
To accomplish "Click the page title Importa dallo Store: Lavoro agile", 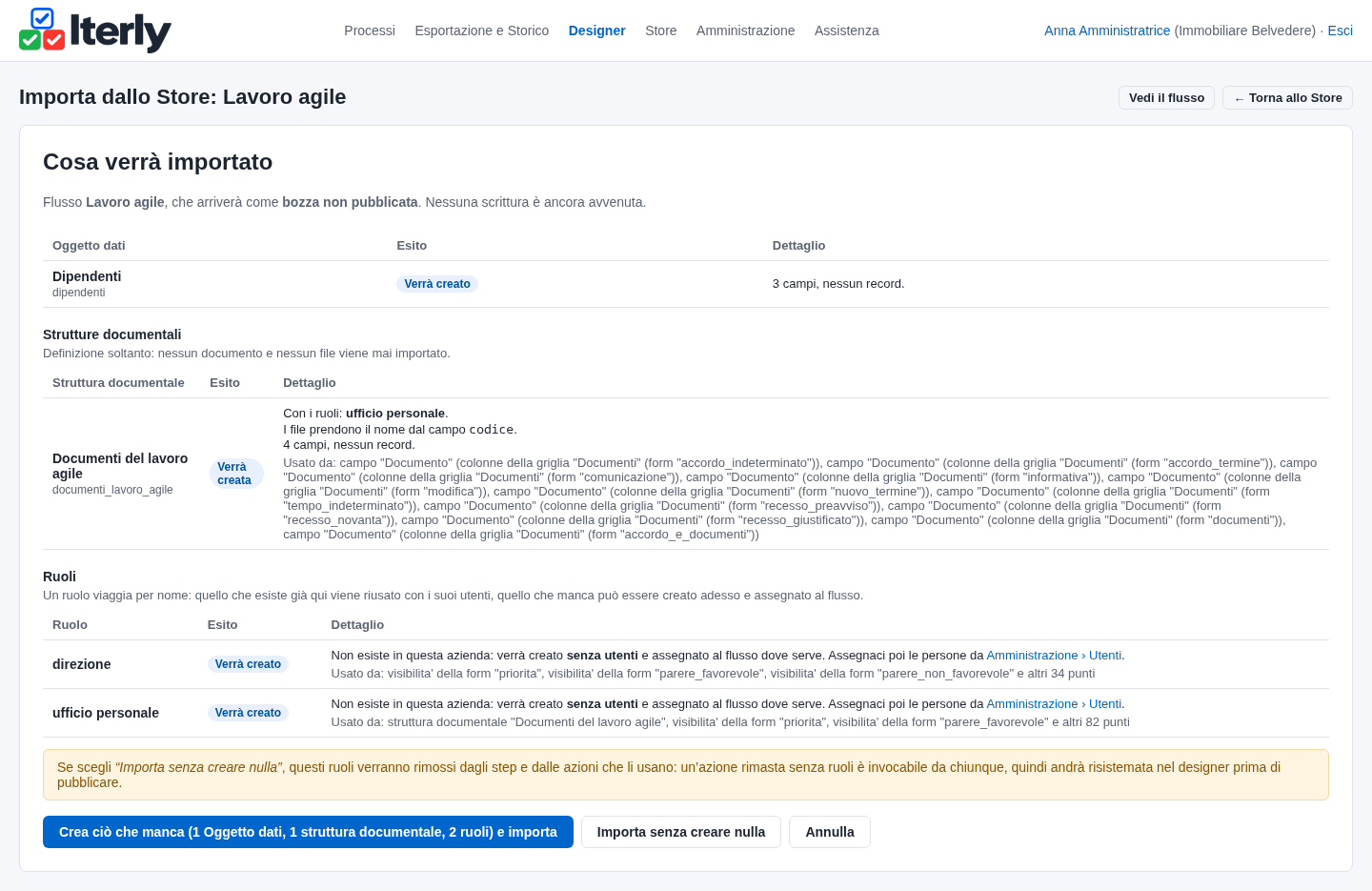I will click(x=183, y=97).
